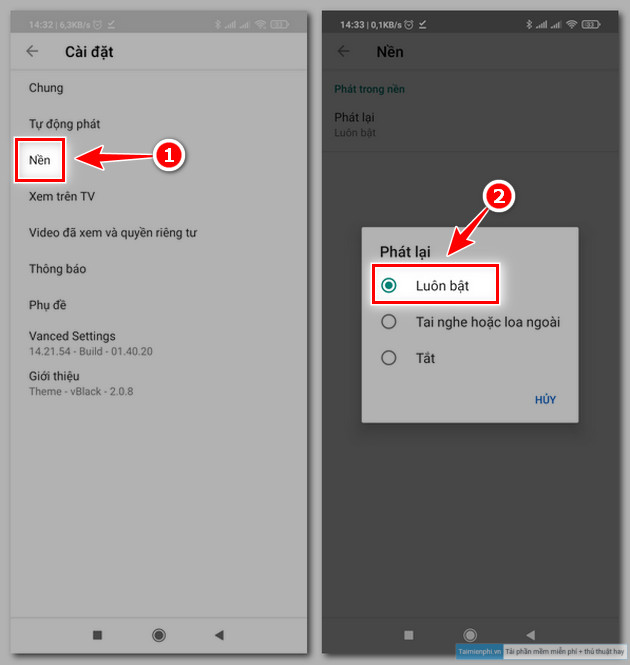Open the Giới thiệu entry

click(159, 383)
